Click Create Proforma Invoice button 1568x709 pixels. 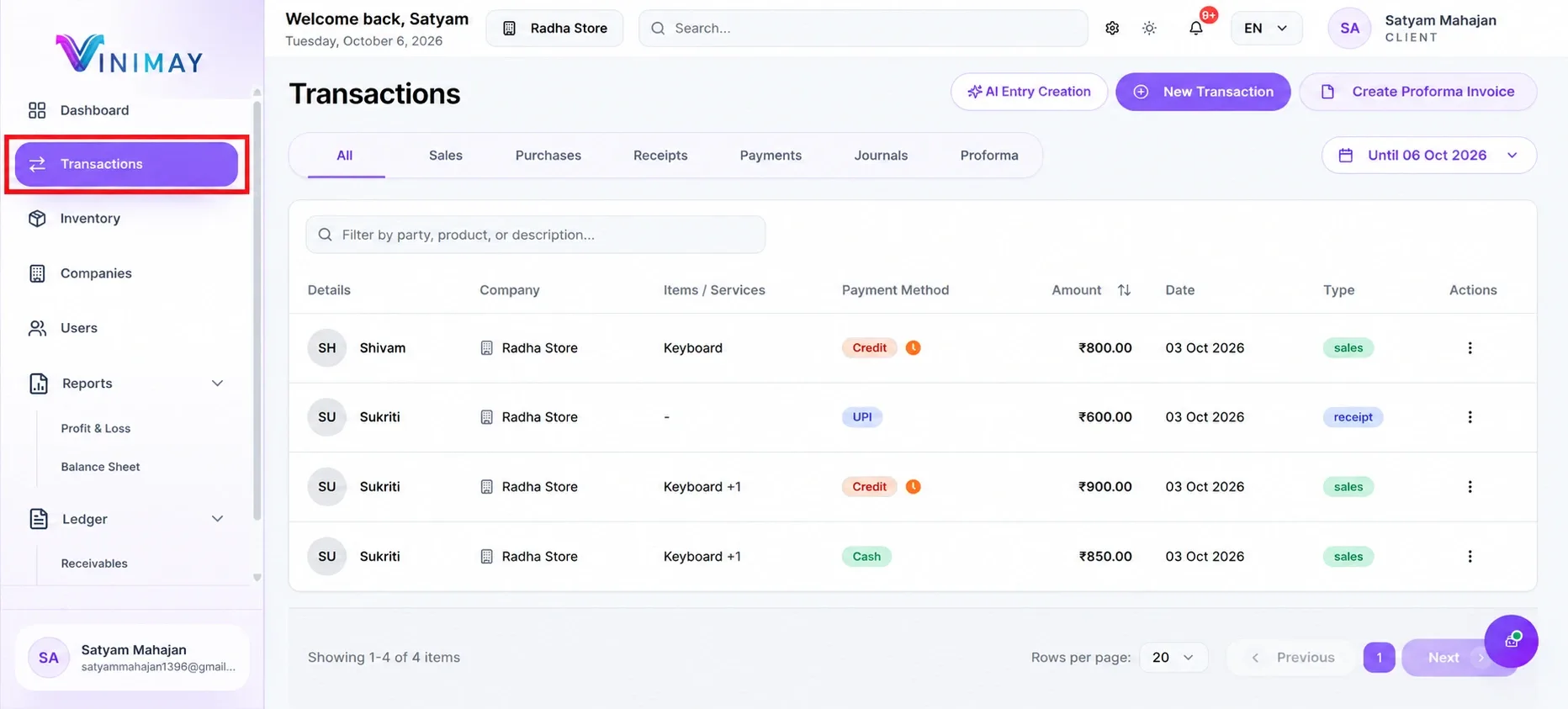coord(1418,92)
